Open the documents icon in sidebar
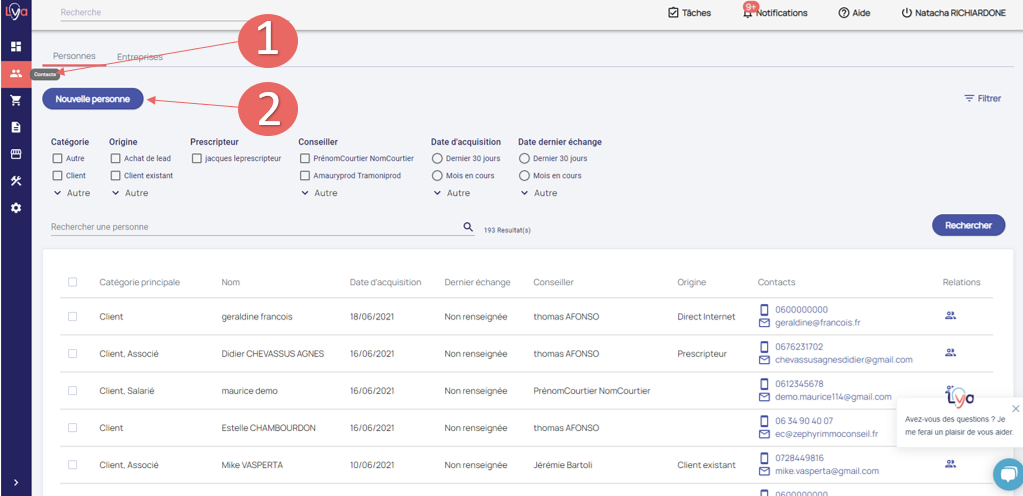Image resolution: width=1023 pixels, height=496 pixels. 15,127
